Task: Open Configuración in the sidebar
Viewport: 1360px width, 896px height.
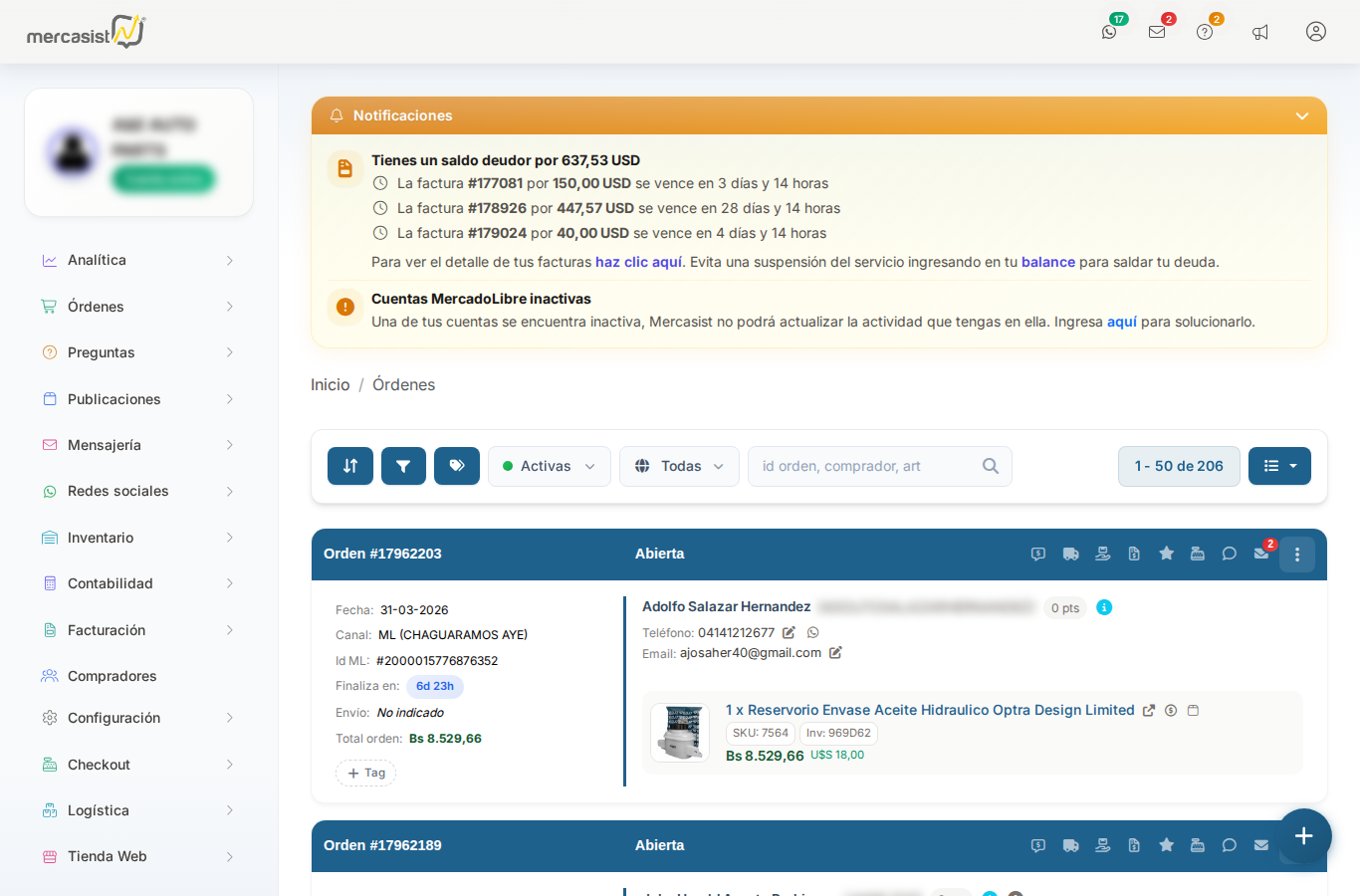Action: pos(138,718)
